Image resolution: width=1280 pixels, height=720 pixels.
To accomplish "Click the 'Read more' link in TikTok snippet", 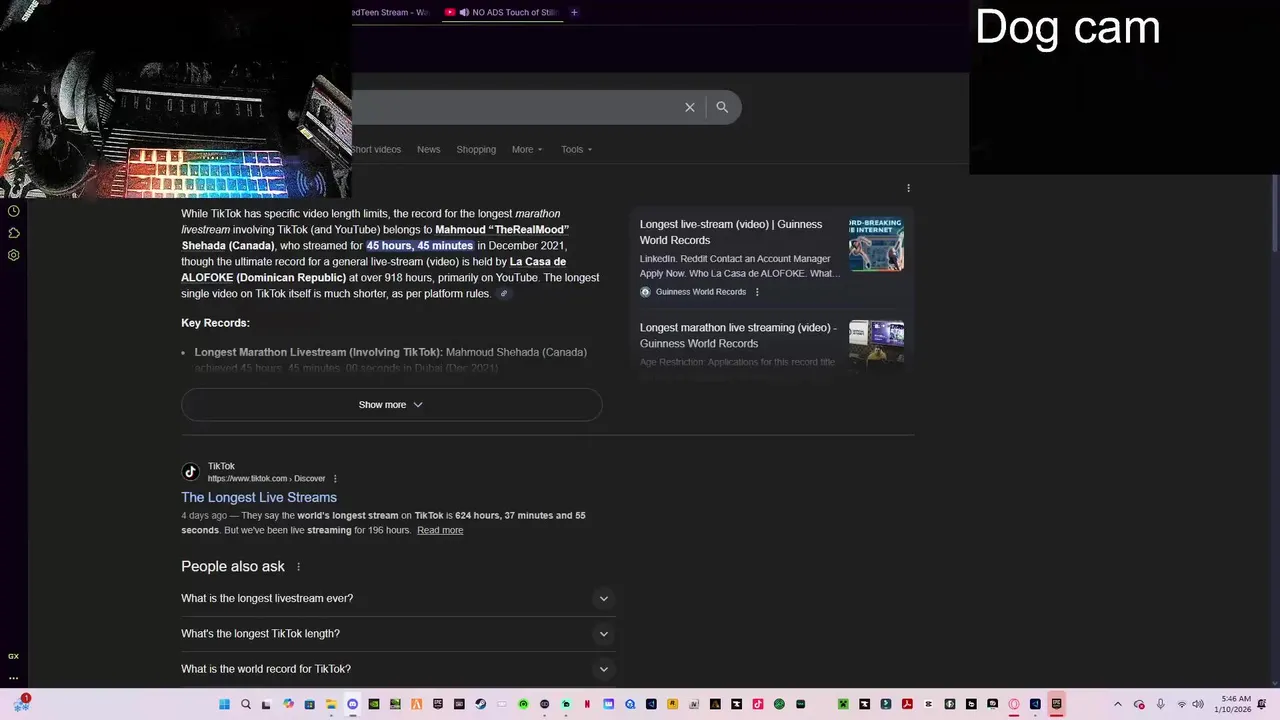I will point(440,530).
